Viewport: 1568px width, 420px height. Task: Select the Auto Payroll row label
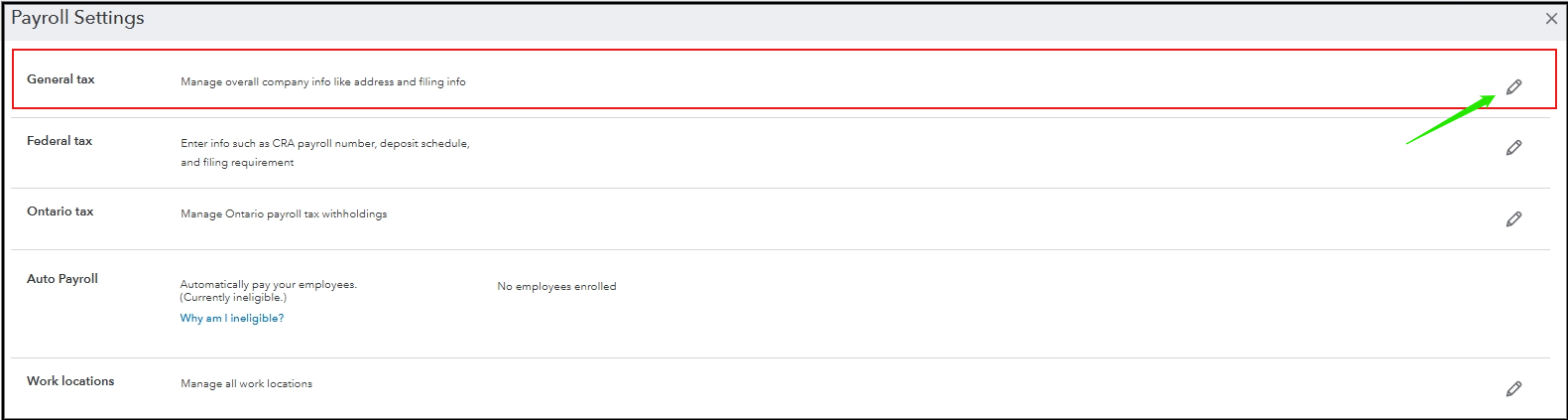point(62,279)
